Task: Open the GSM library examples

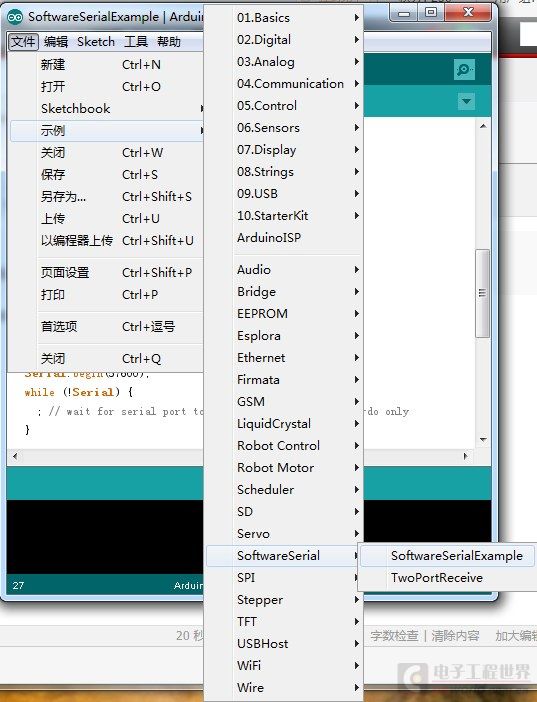Action: click(x=284, y=401)
